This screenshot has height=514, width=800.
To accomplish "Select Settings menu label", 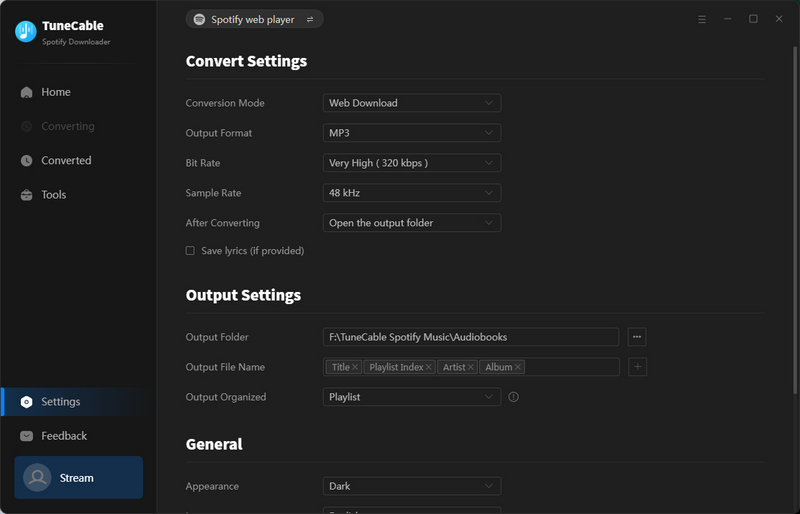I will tap(61, 402).
